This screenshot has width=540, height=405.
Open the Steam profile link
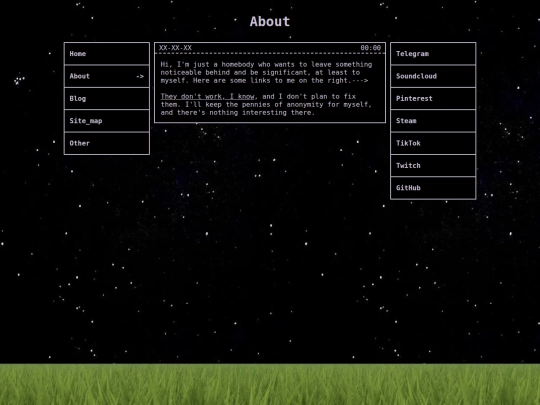pyautogui.click(x=433, y=121)
